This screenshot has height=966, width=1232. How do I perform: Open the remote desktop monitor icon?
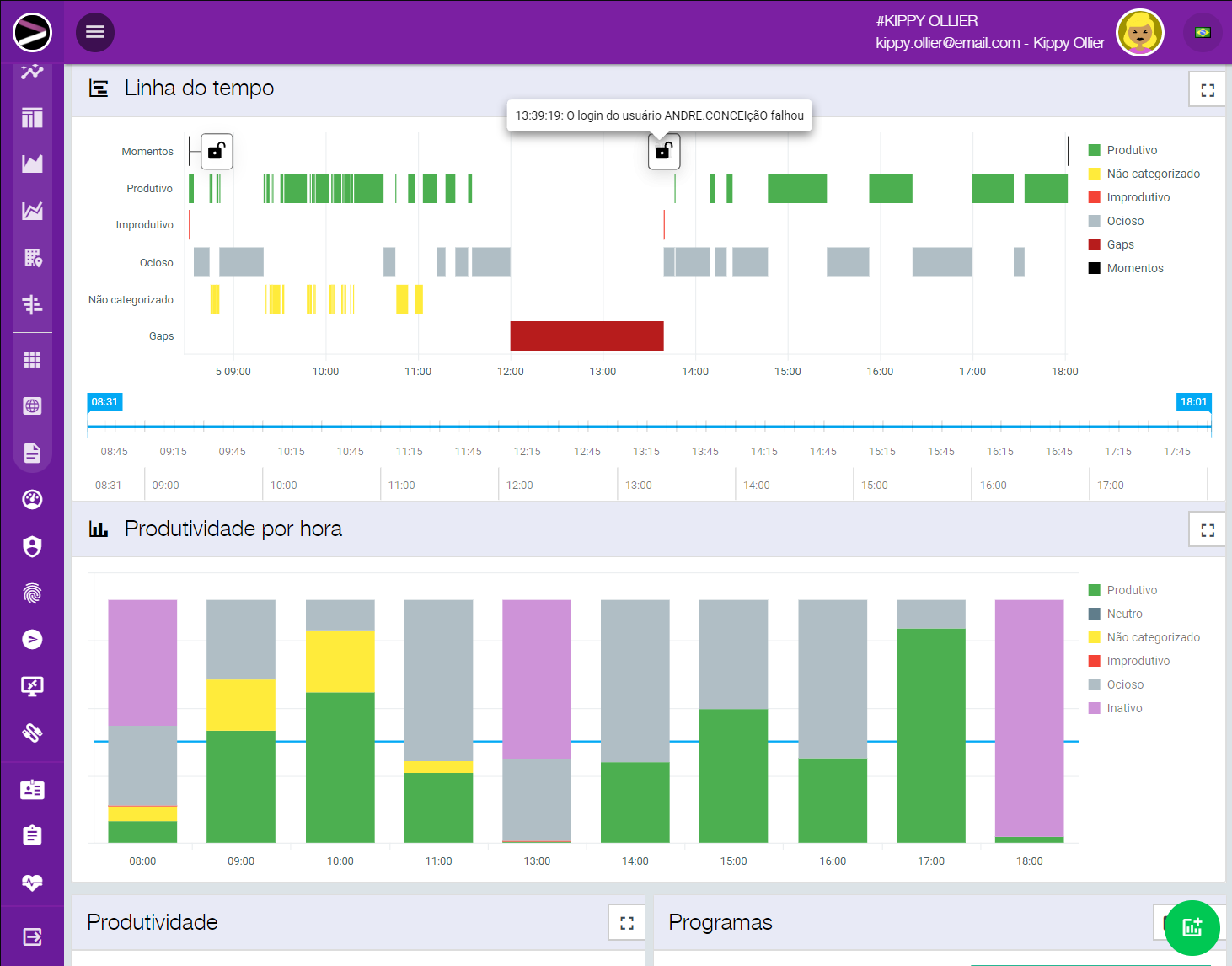(x=32, y=686)
